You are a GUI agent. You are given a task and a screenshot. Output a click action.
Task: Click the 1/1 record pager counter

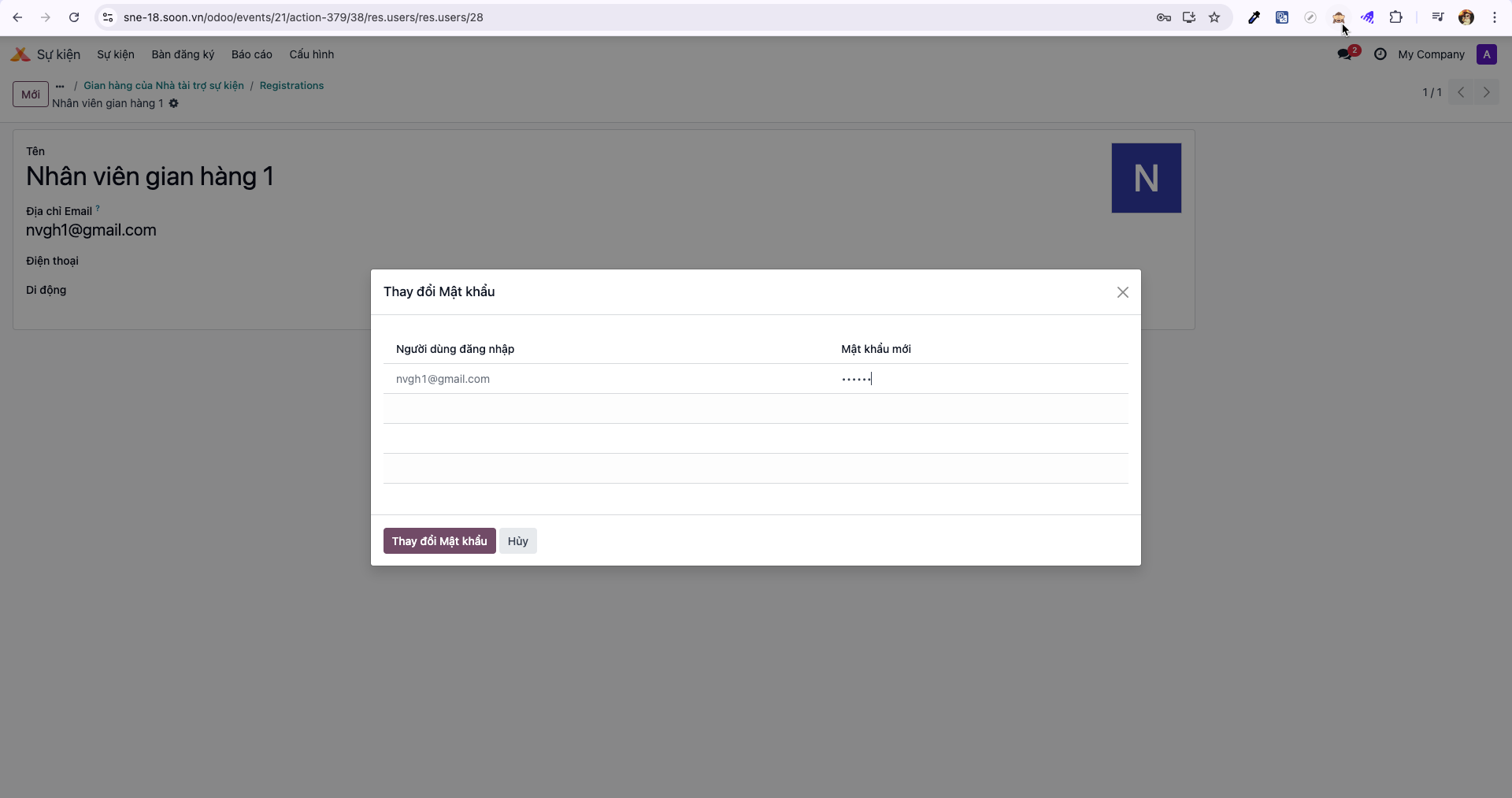pos(1432,92)
